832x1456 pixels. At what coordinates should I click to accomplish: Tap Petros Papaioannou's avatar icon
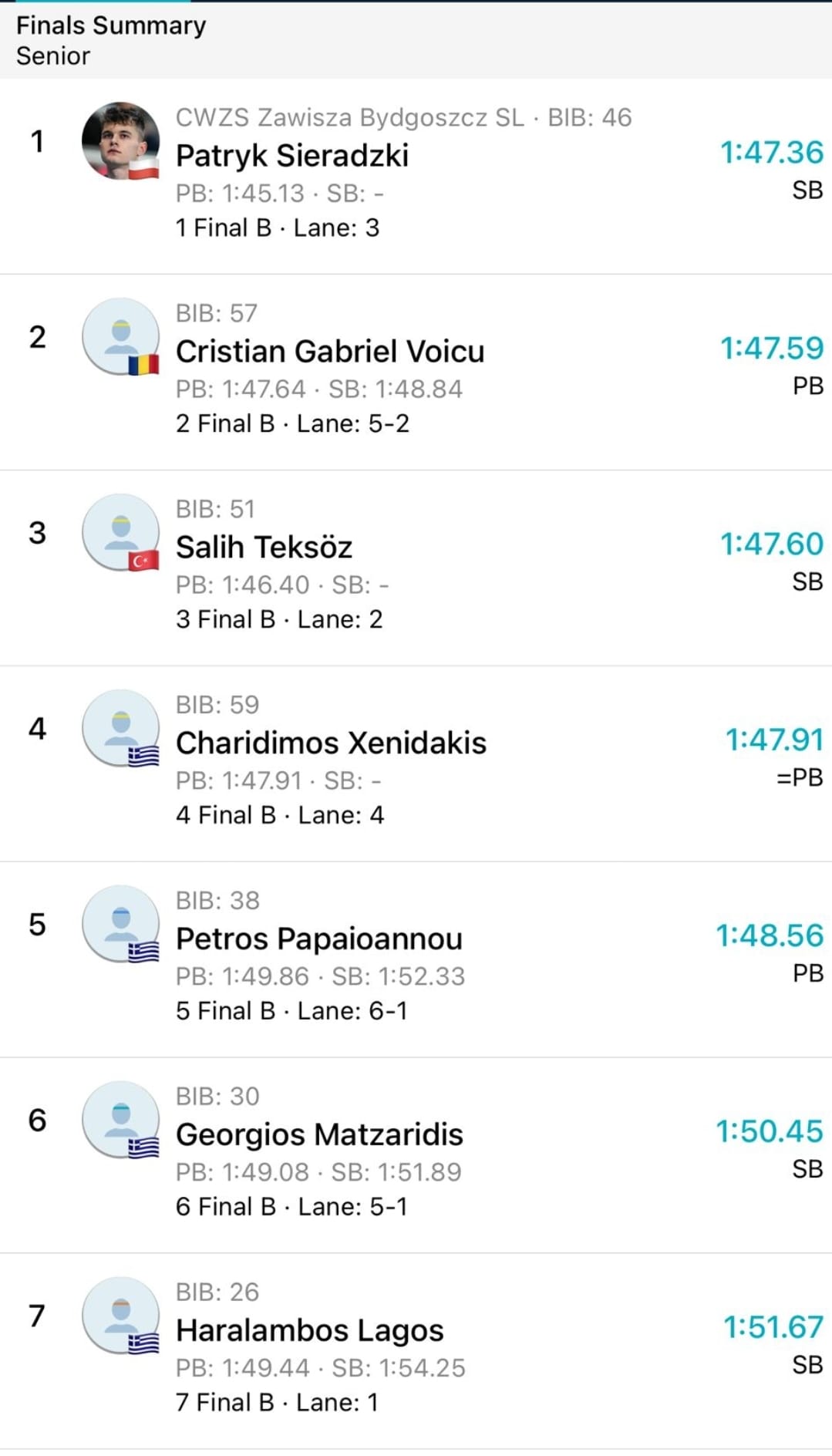point(120,924)
